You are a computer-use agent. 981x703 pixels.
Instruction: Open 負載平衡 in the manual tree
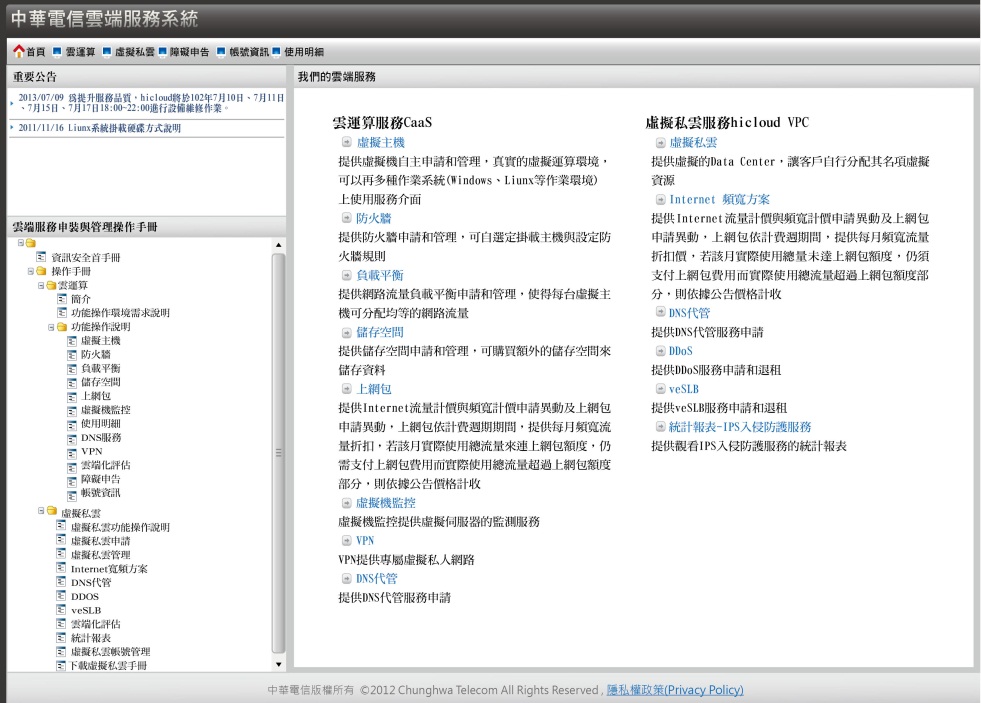click(101, 368)
